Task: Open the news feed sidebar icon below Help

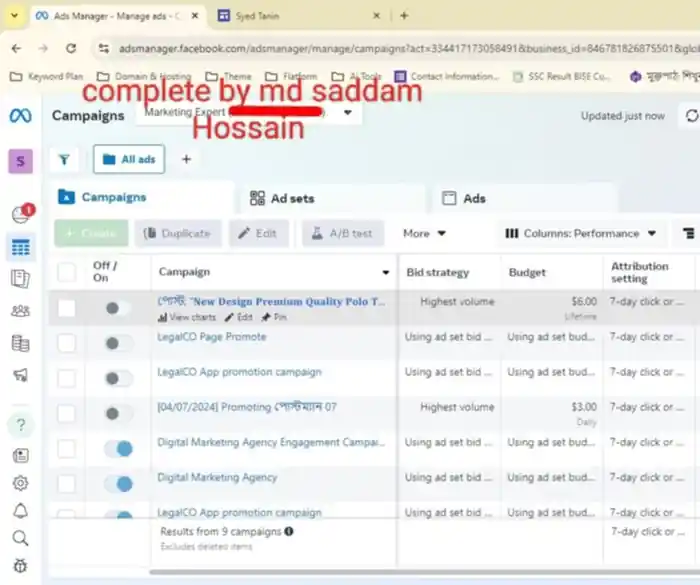Action: (x=21, y=455)
